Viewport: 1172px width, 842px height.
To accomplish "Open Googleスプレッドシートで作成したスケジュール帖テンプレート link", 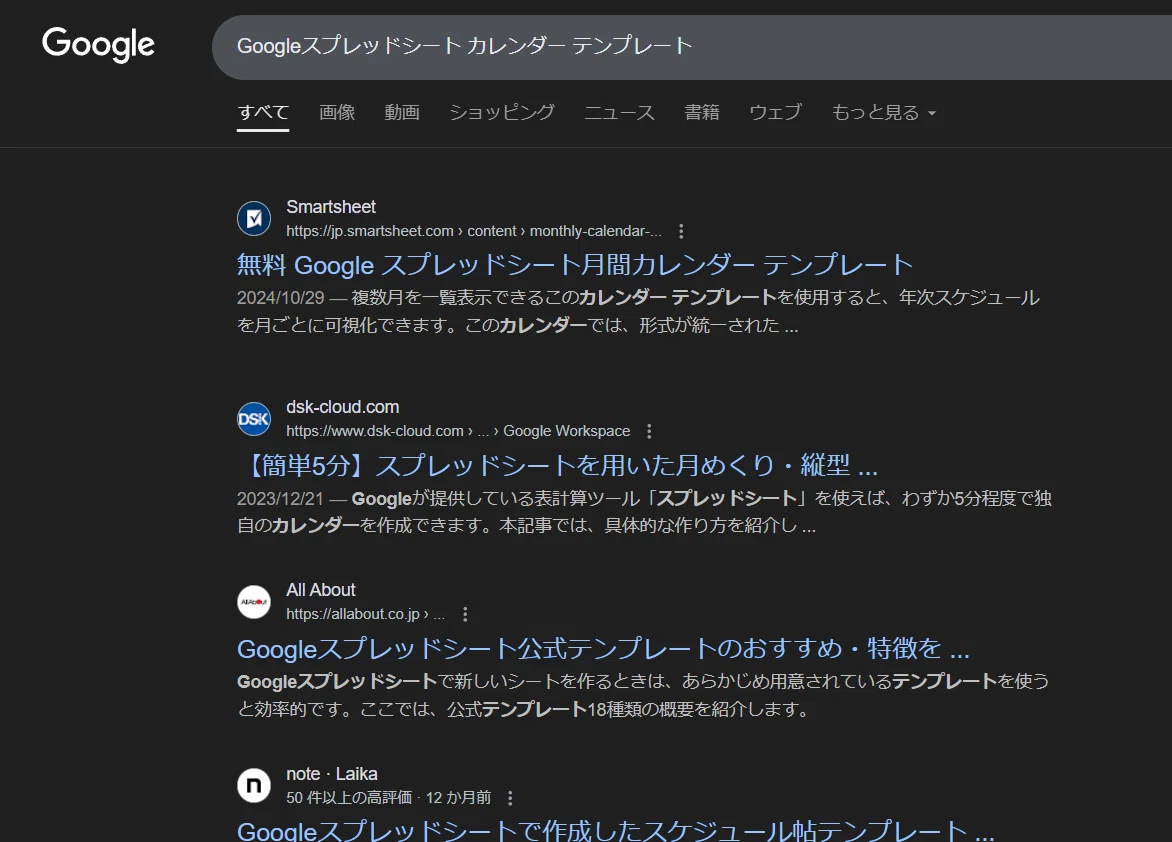I will (616, 830).
